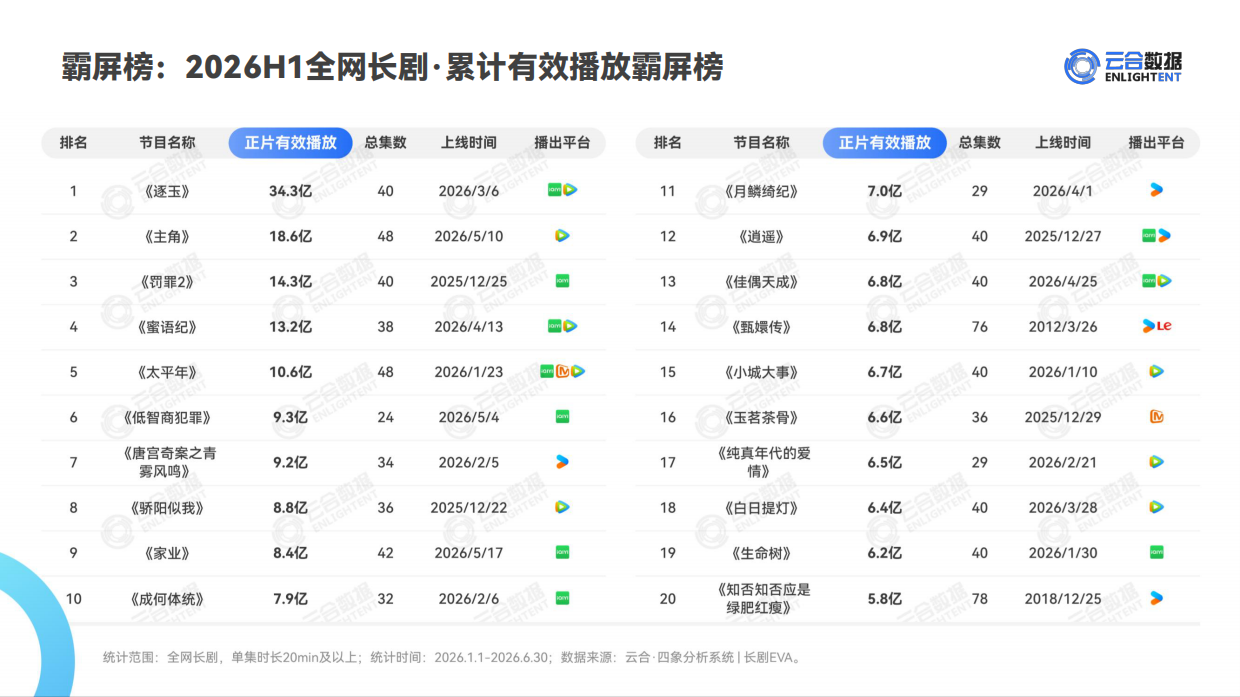1240x697 pixels.
Task: Click the right table 播出平台 header
Action: pyautogui.click(x=1156, y=143)
